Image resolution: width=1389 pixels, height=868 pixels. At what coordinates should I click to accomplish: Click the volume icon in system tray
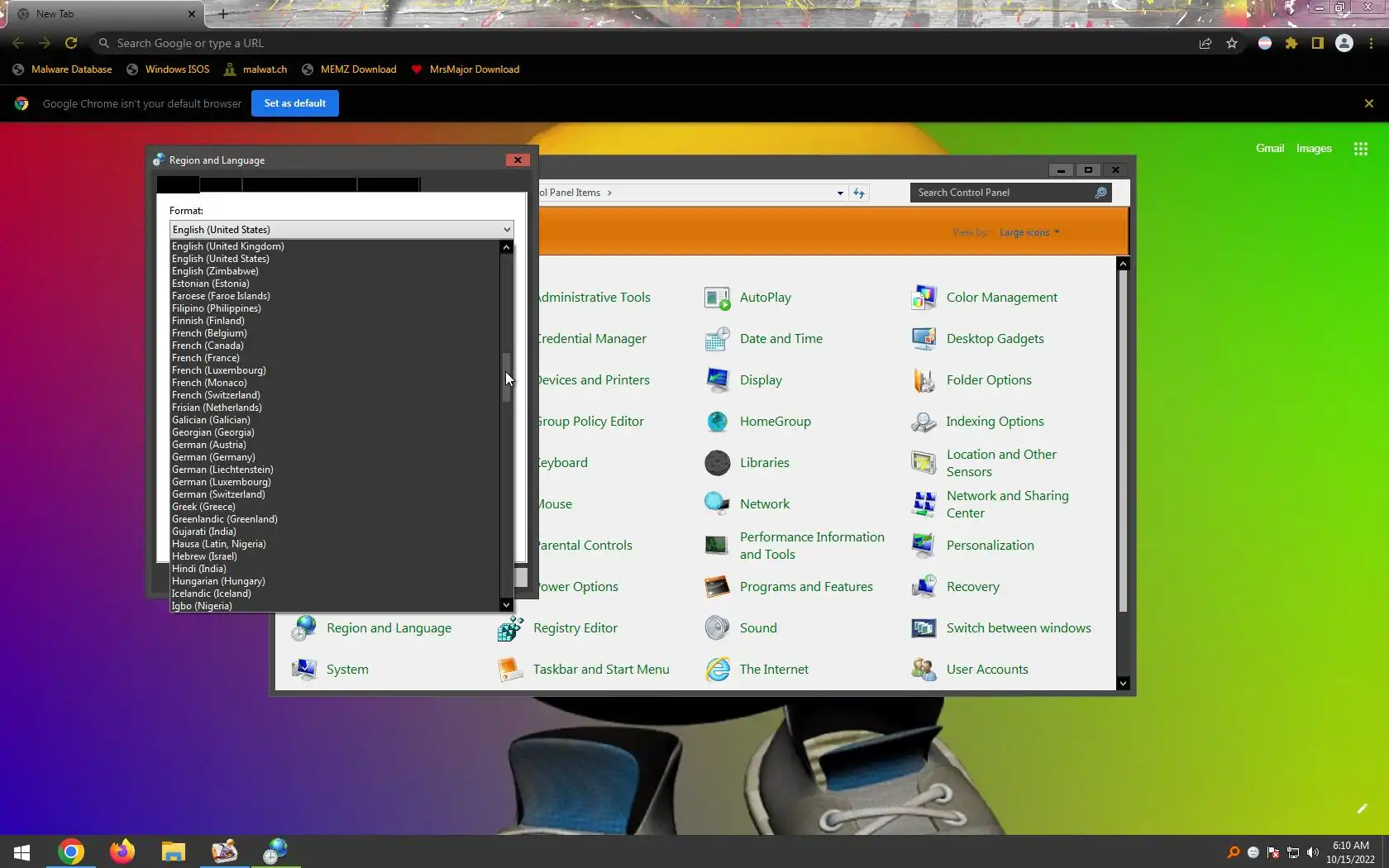click(x=1313, y=852)
